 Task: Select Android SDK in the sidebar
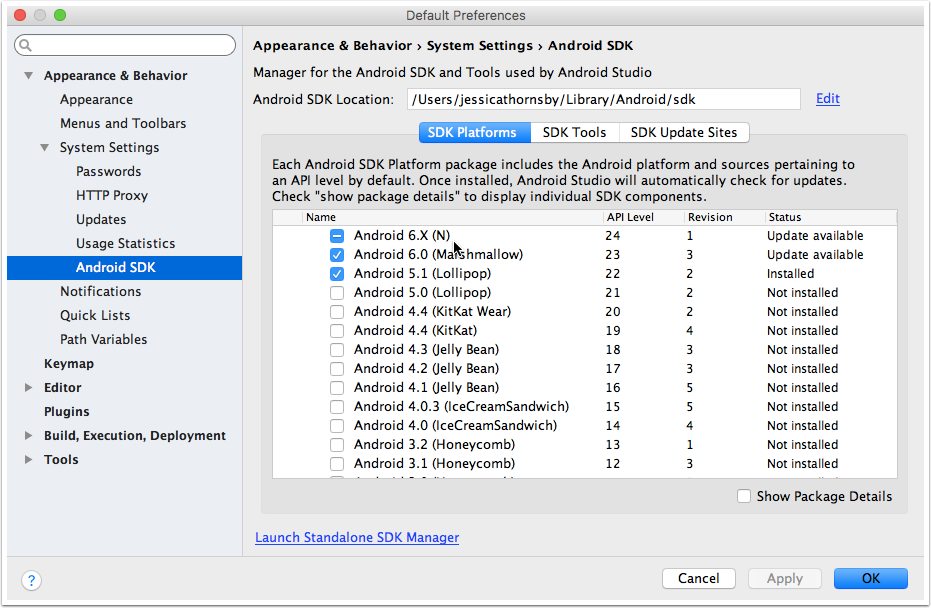(x=125, y=267)
